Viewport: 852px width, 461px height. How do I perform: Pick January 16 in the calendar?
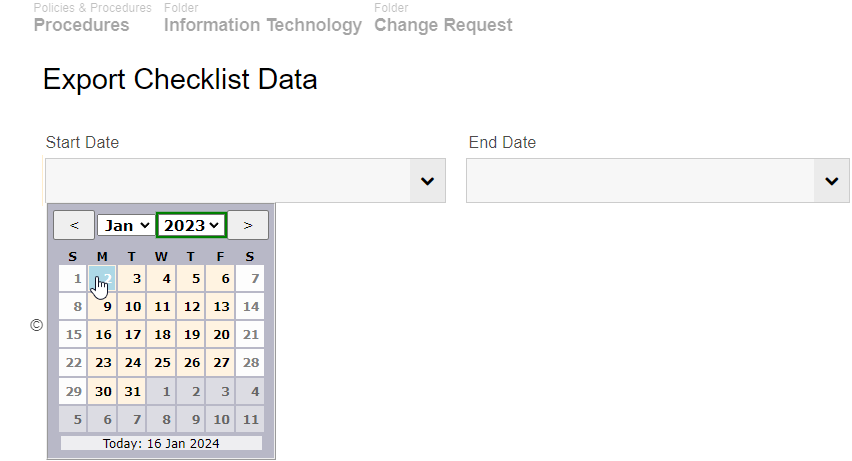click(x=102, y=335)
